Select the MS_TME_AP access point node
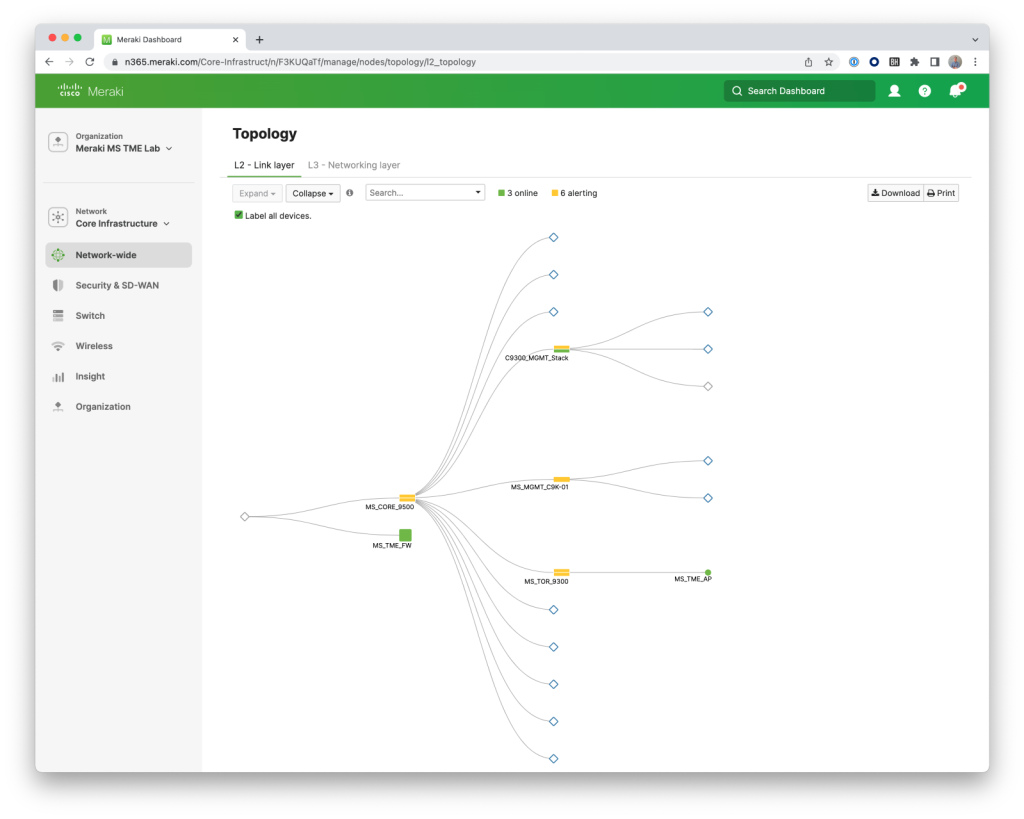 [x=708, y=572]
